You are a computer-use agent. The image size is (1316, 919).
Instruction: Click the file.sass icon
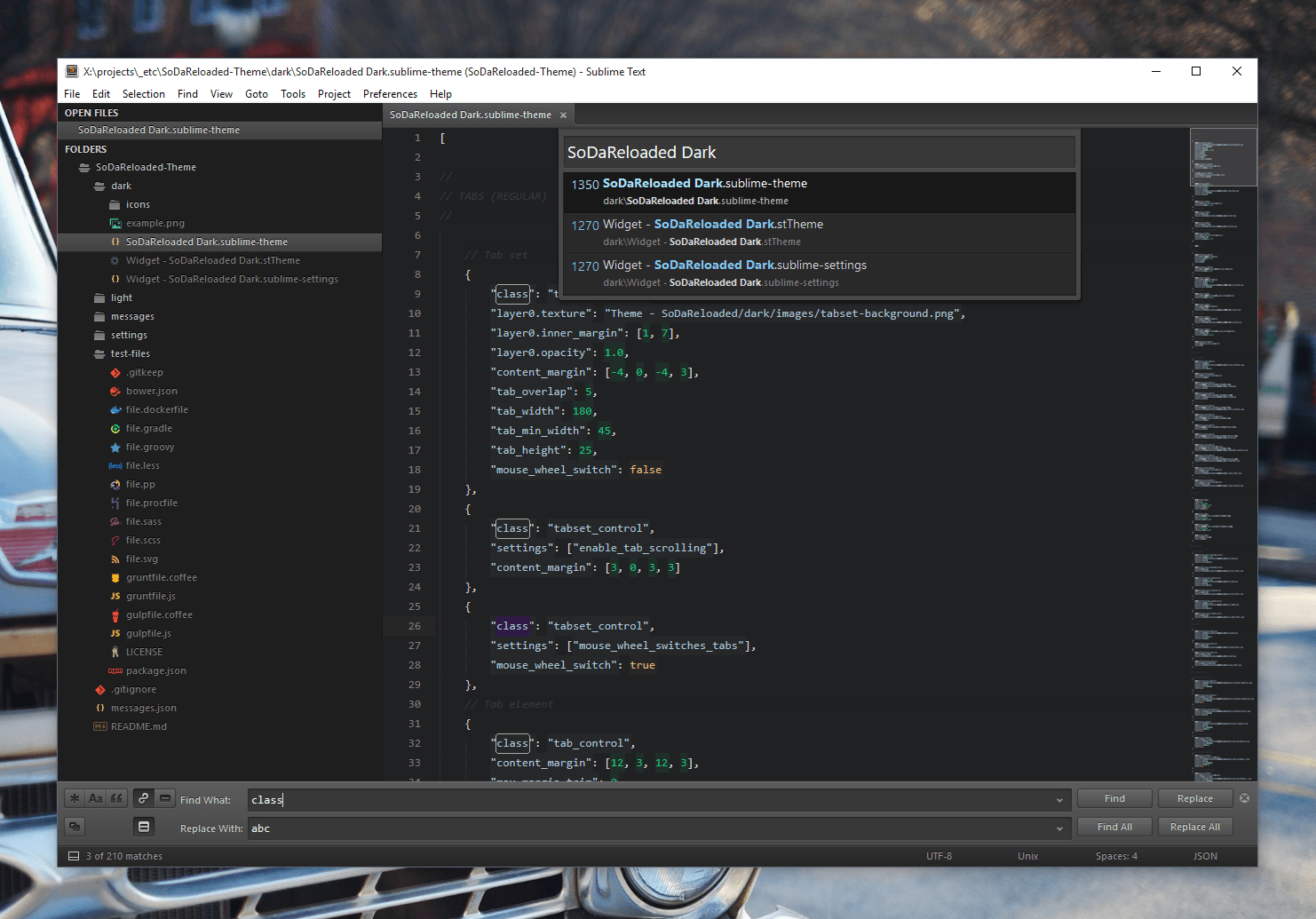(x=115, y=522)
